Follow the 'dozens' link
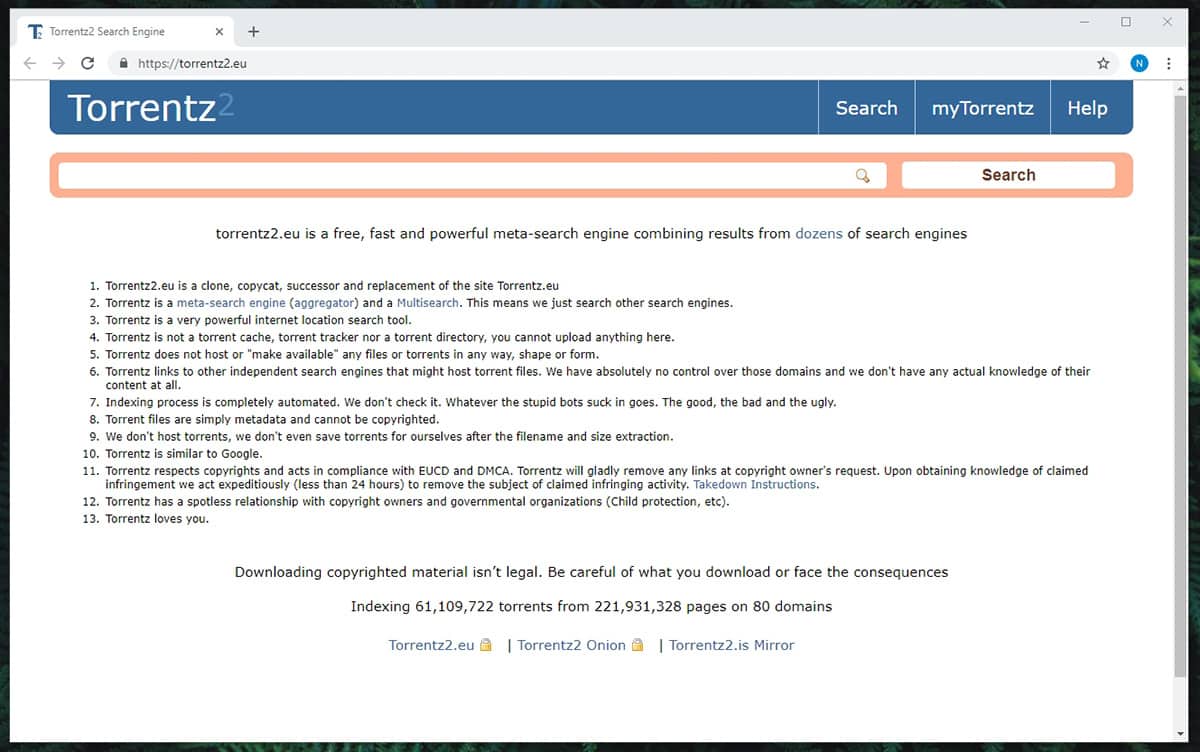The height and width of the screenshot is (752, 1200). (818, 234)
